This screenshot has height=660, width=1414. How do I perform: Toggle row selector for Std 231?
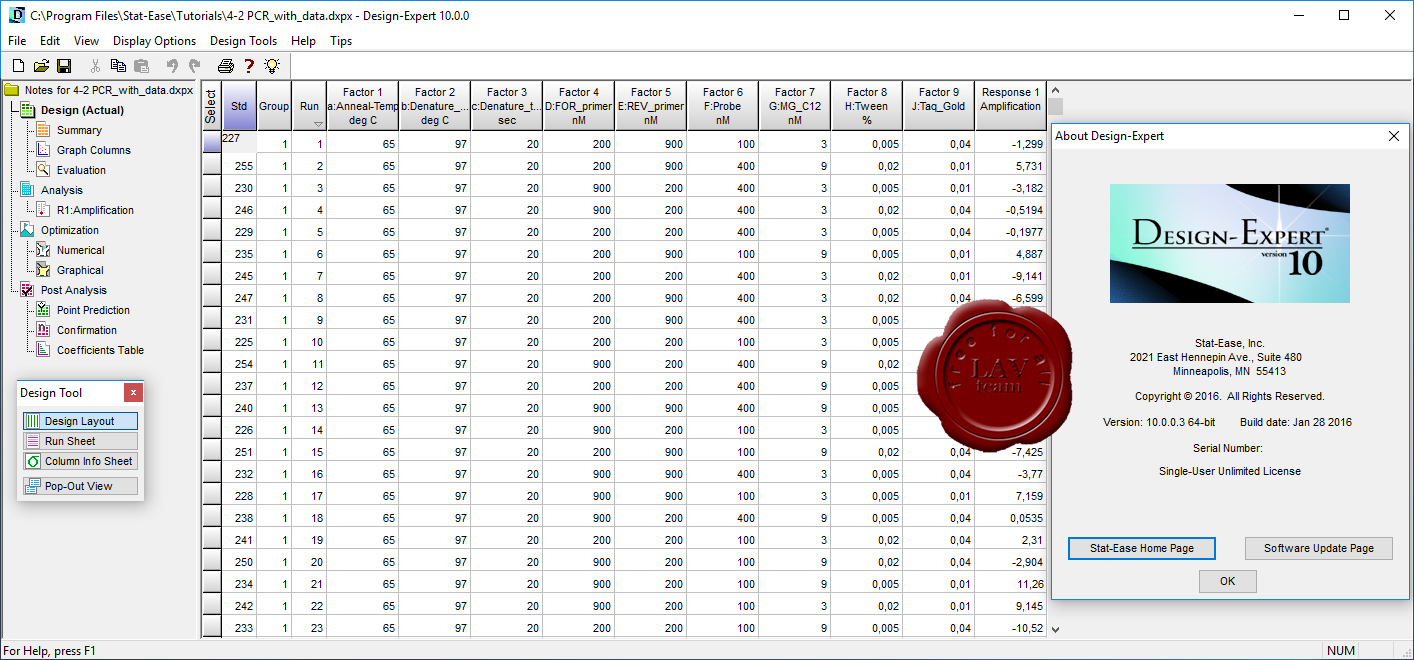coord(212,320)
